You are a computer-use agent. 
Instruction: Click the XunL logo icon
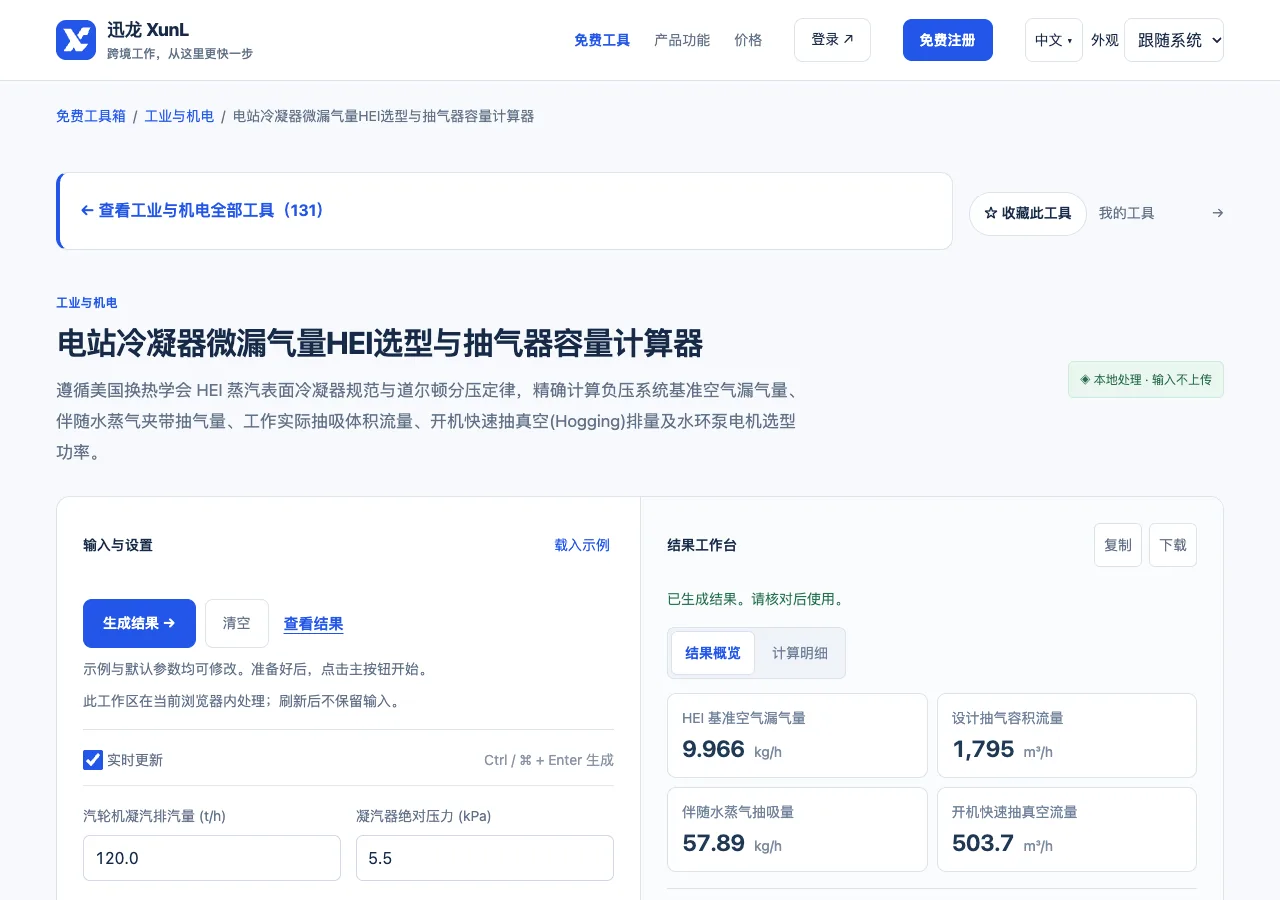[x=76, y=40]
